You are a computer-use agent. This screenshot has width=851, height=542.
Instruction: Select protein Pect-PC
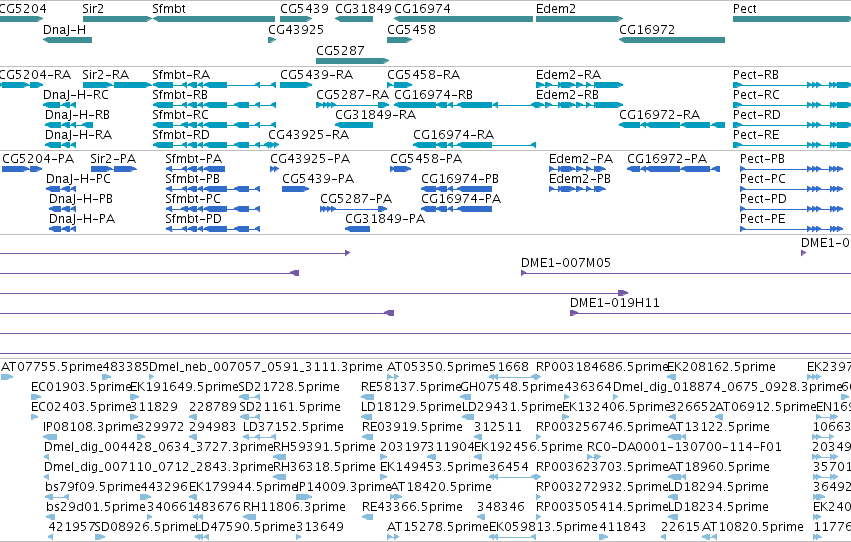pos(763,179)
